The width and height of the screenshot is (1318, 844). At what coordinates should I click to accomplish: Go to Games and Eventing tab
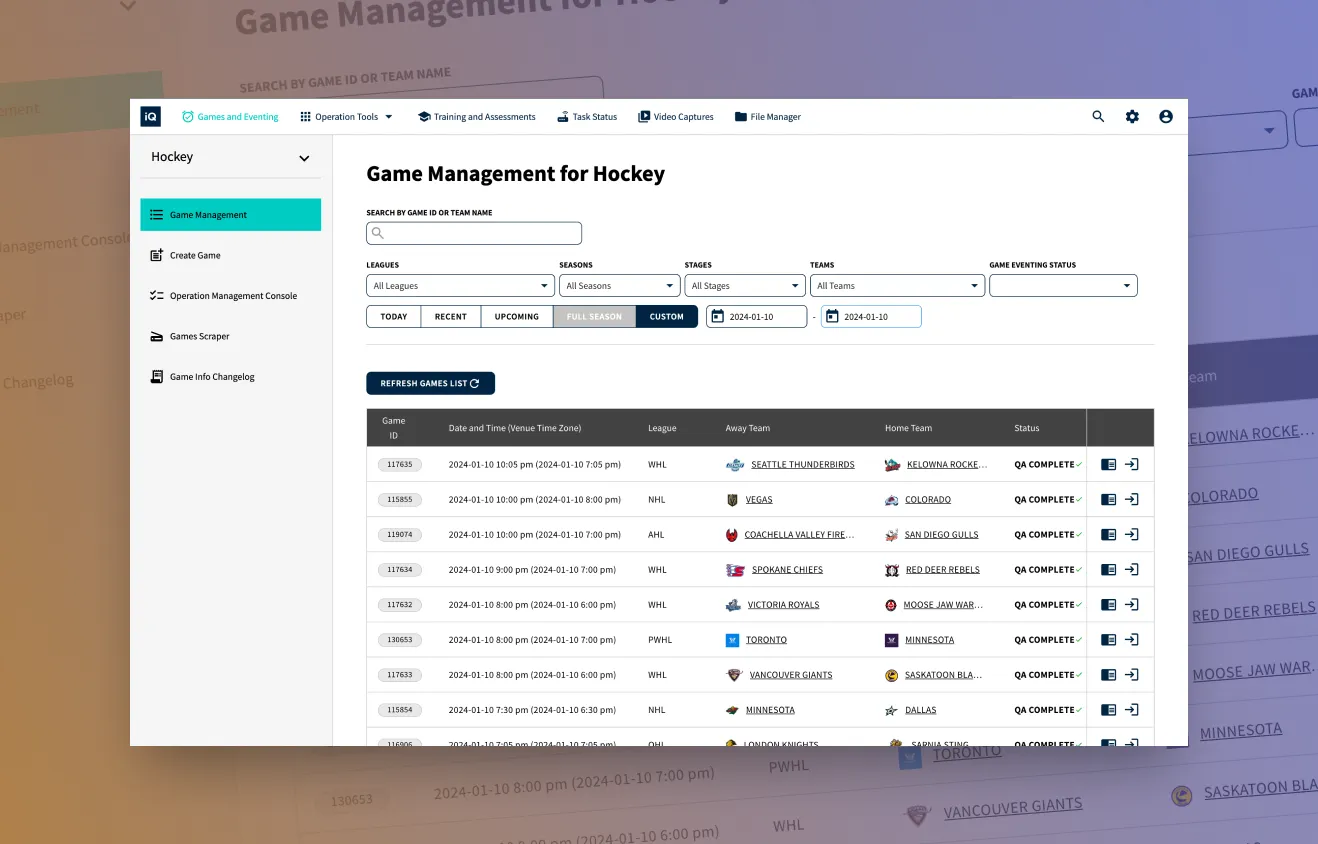pos(230,117)
